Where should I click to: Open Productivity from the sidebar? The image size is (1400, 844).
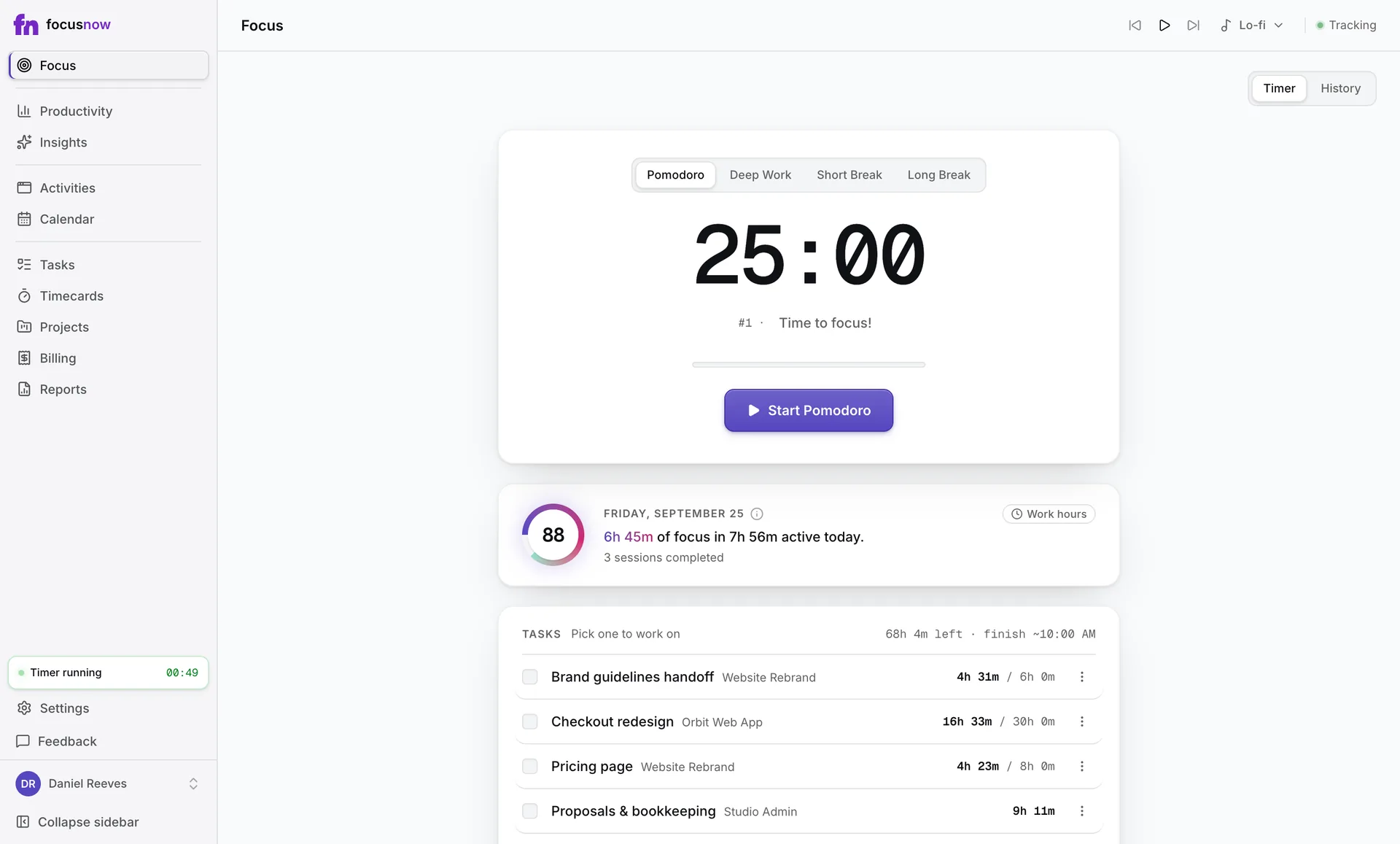pos(108,111)
